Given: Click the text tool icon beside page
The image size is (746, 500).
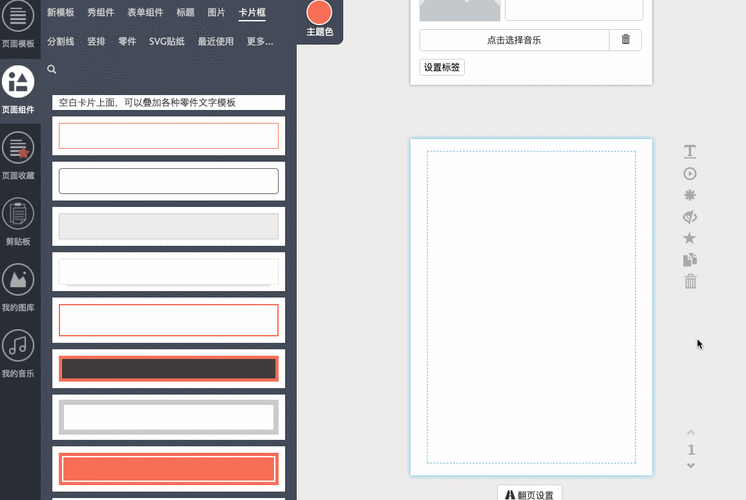Looking at the screenshot, I should 690,152.
